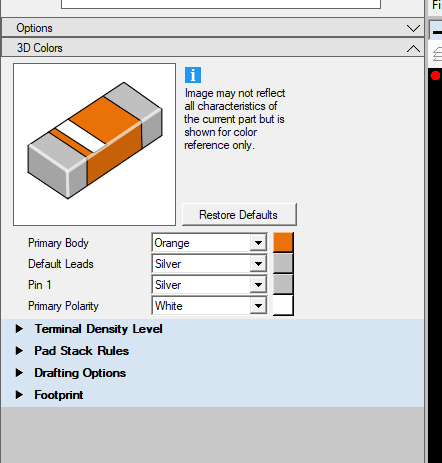Click the orange Primary Body color swatch
The image size is (442, 463).
(x=283, y=242)
